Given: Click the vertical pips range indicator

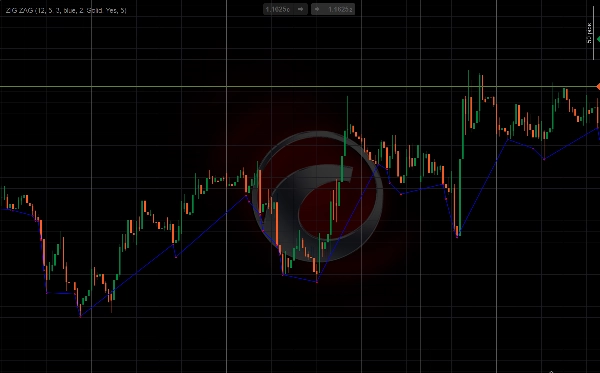Looking at the screenshot, I should pyautogui.click(x=590, y=33).
